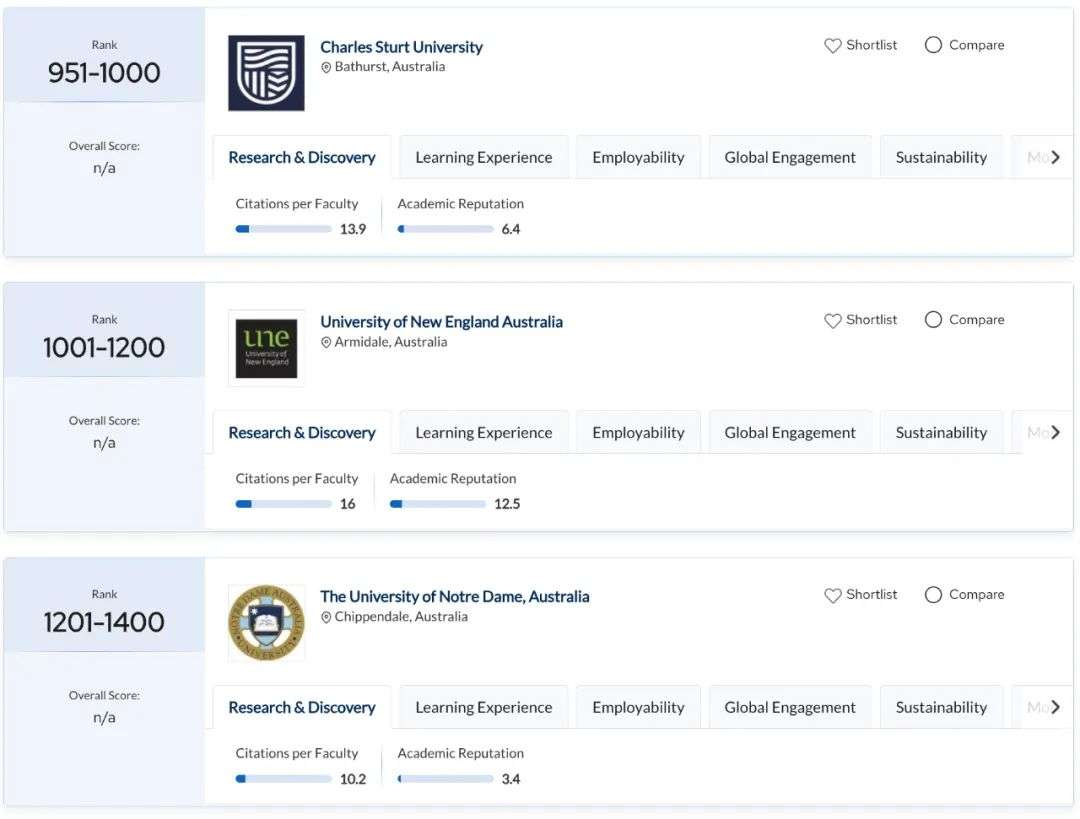Click Academic Reputation bar showing 6.4

(445, 229)
